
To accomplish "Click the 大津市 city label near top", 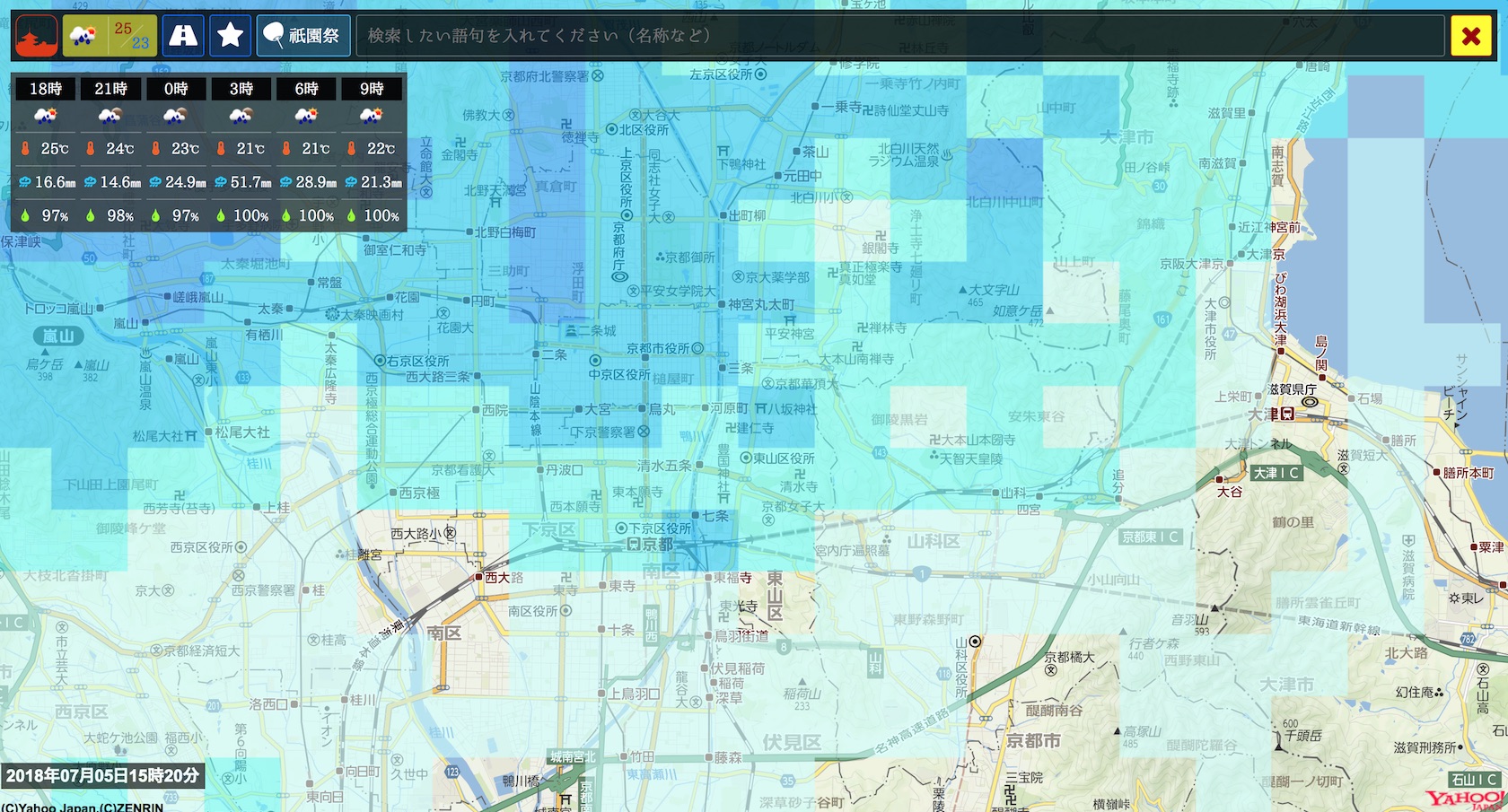I will tap(1127, 137).
